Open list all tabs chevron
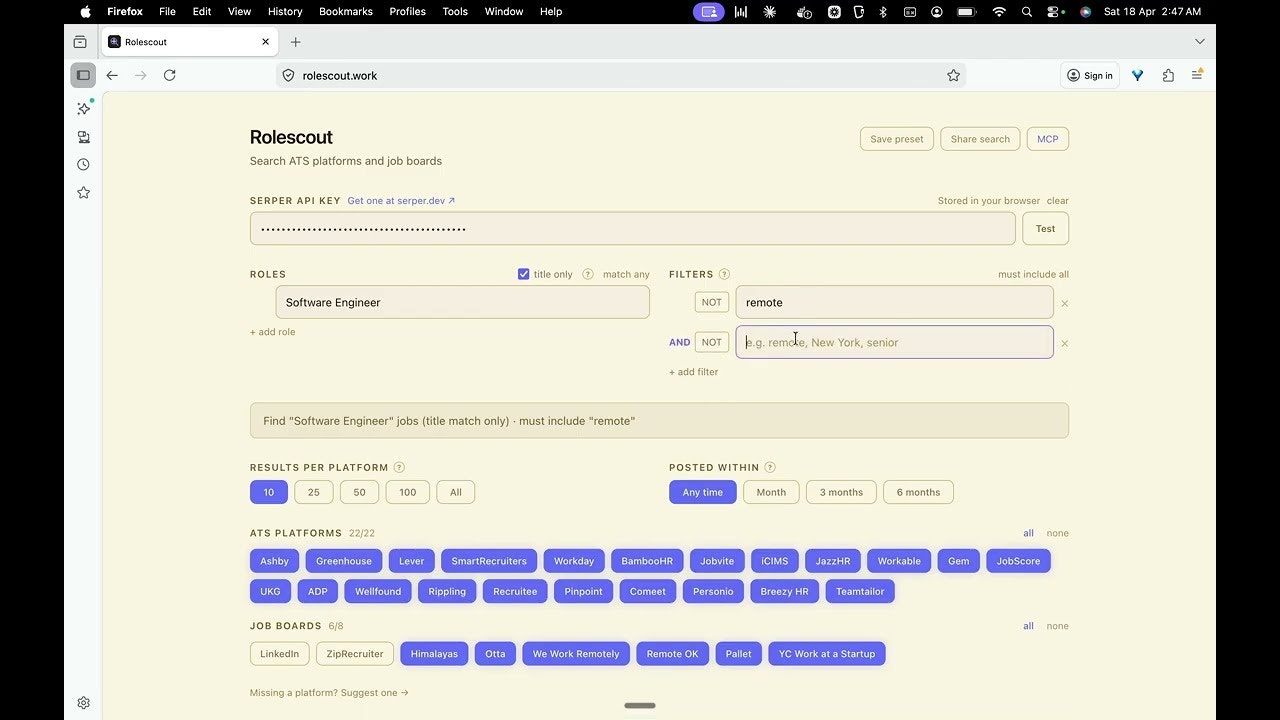This screenshot has width=1280, height=720. coord(1200,42)
